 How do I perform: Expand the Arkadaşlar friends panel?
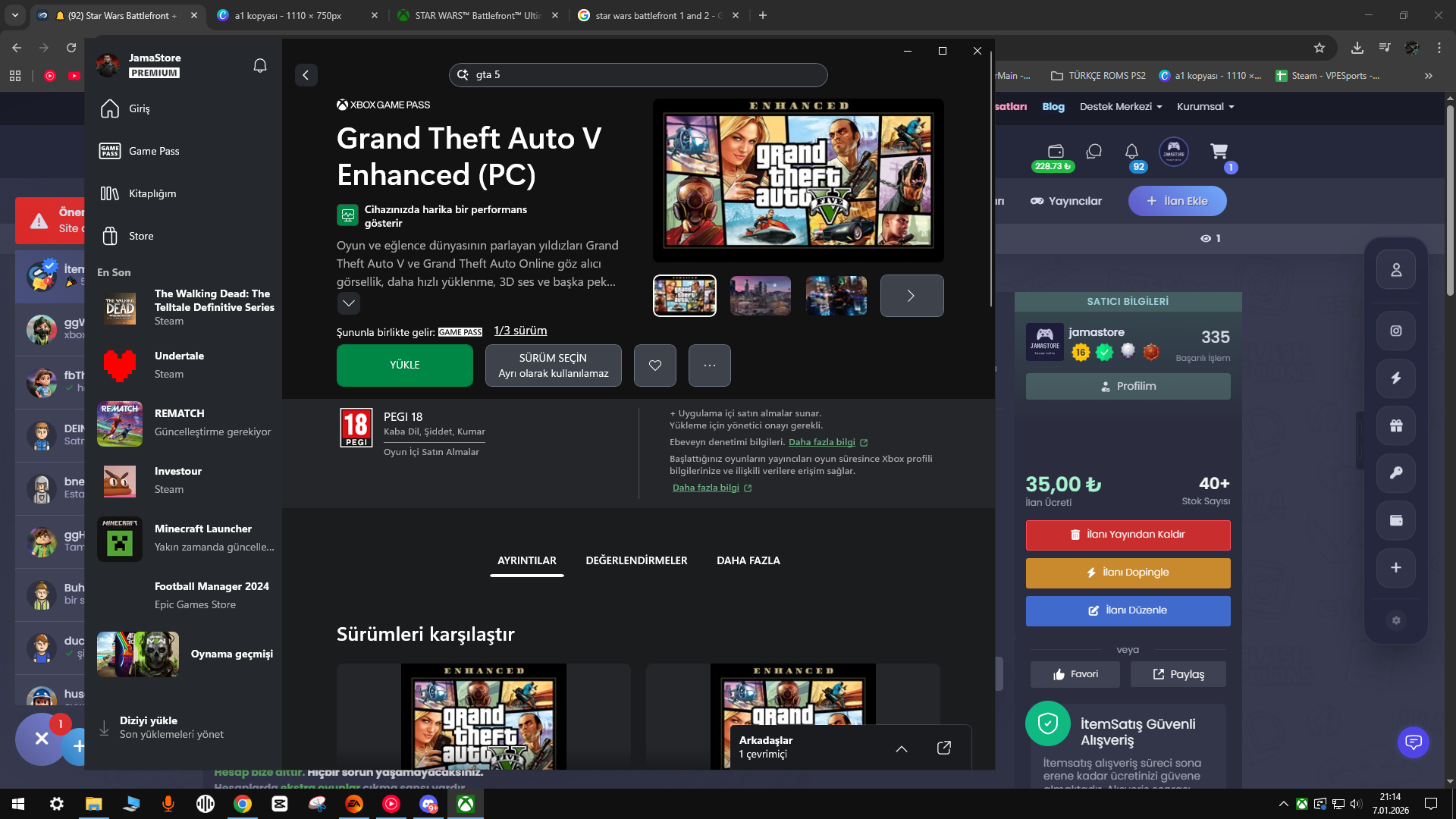coord(902,748)
